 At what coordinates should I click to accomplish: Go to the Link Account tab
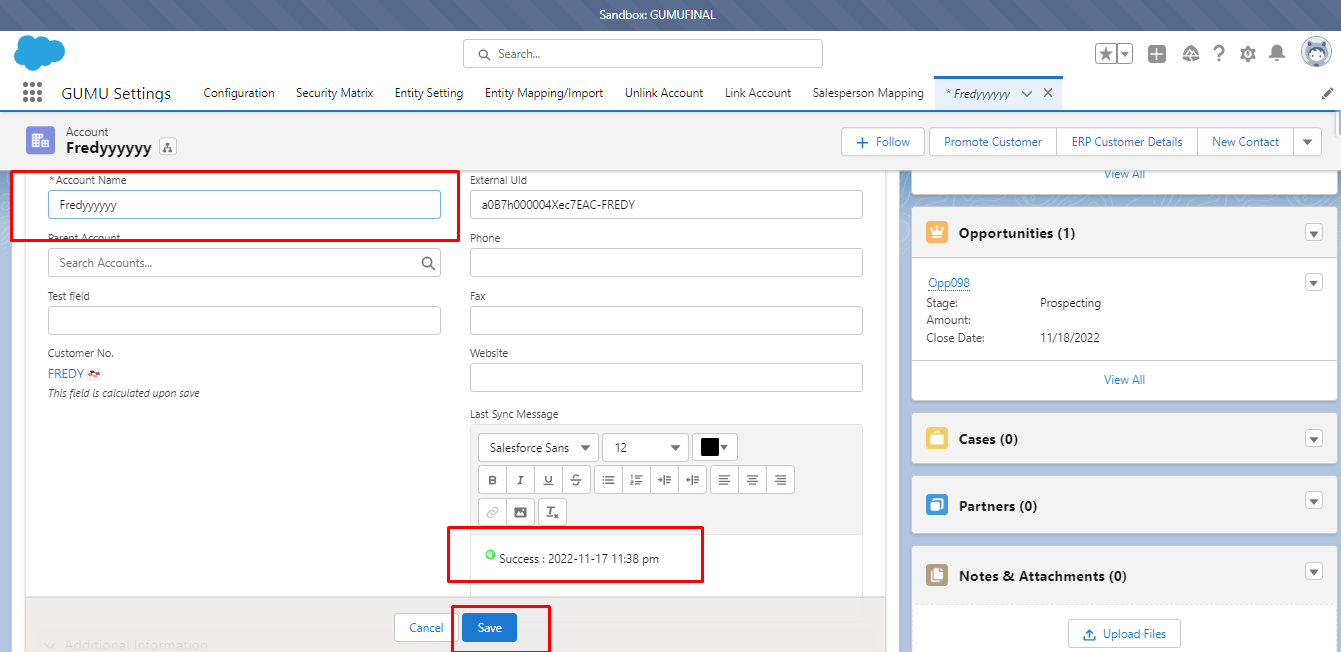(x=758, y=93)
